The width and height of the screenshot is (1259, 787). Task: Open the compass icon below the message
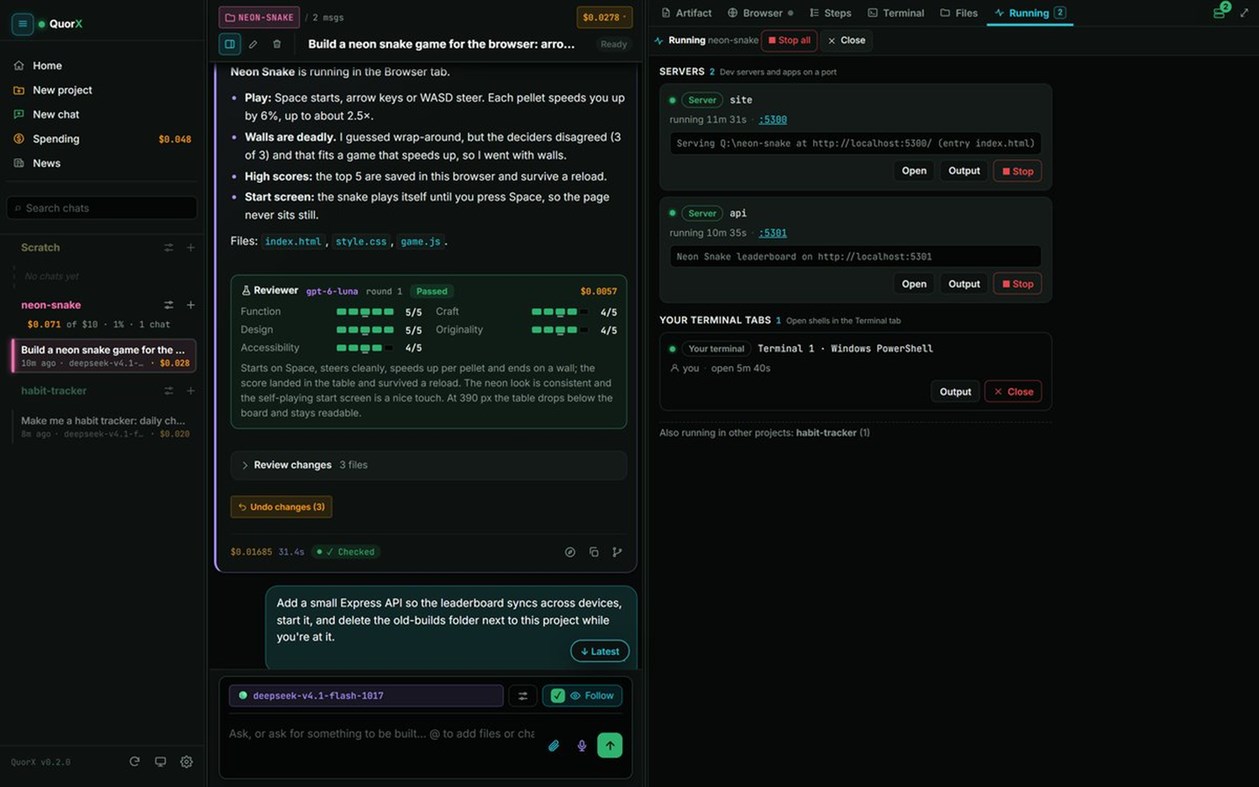point(570,552)
